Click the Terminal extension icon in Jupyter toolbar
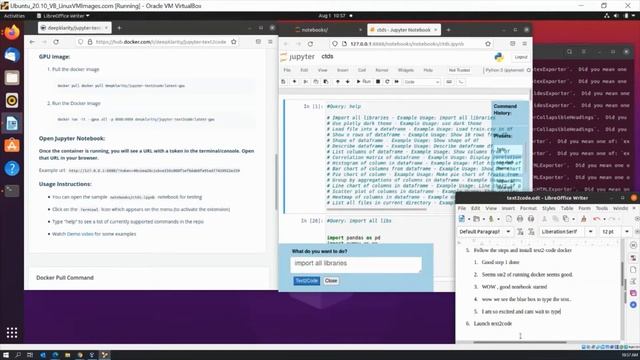The height and width of the screenshot is (360, 640). click(x=461, y=82)
